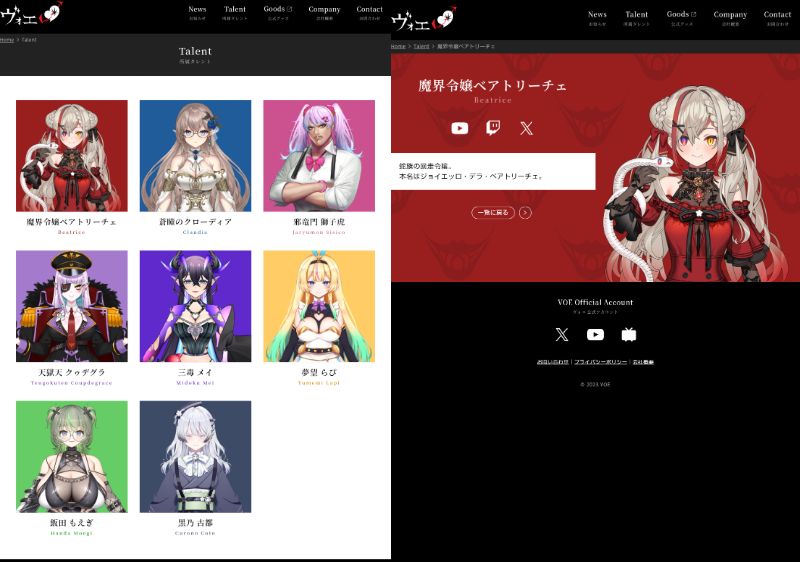800x562 pixels.
Task: Click the name 三毒 メイ under its card
Action: click(195, 372)
